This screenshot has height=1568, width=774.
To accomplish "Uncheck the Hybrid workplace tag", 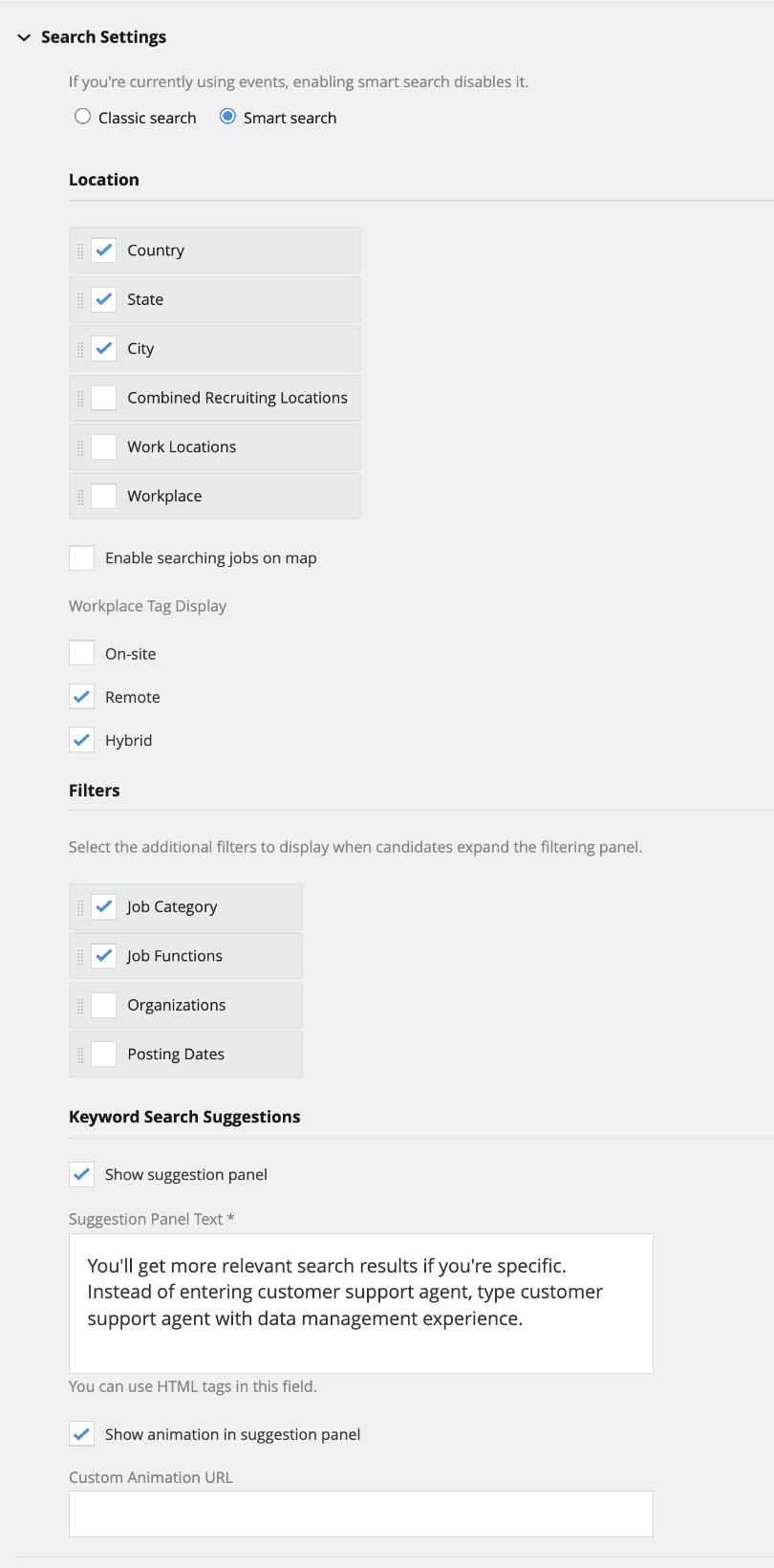I will click(81, 739).
